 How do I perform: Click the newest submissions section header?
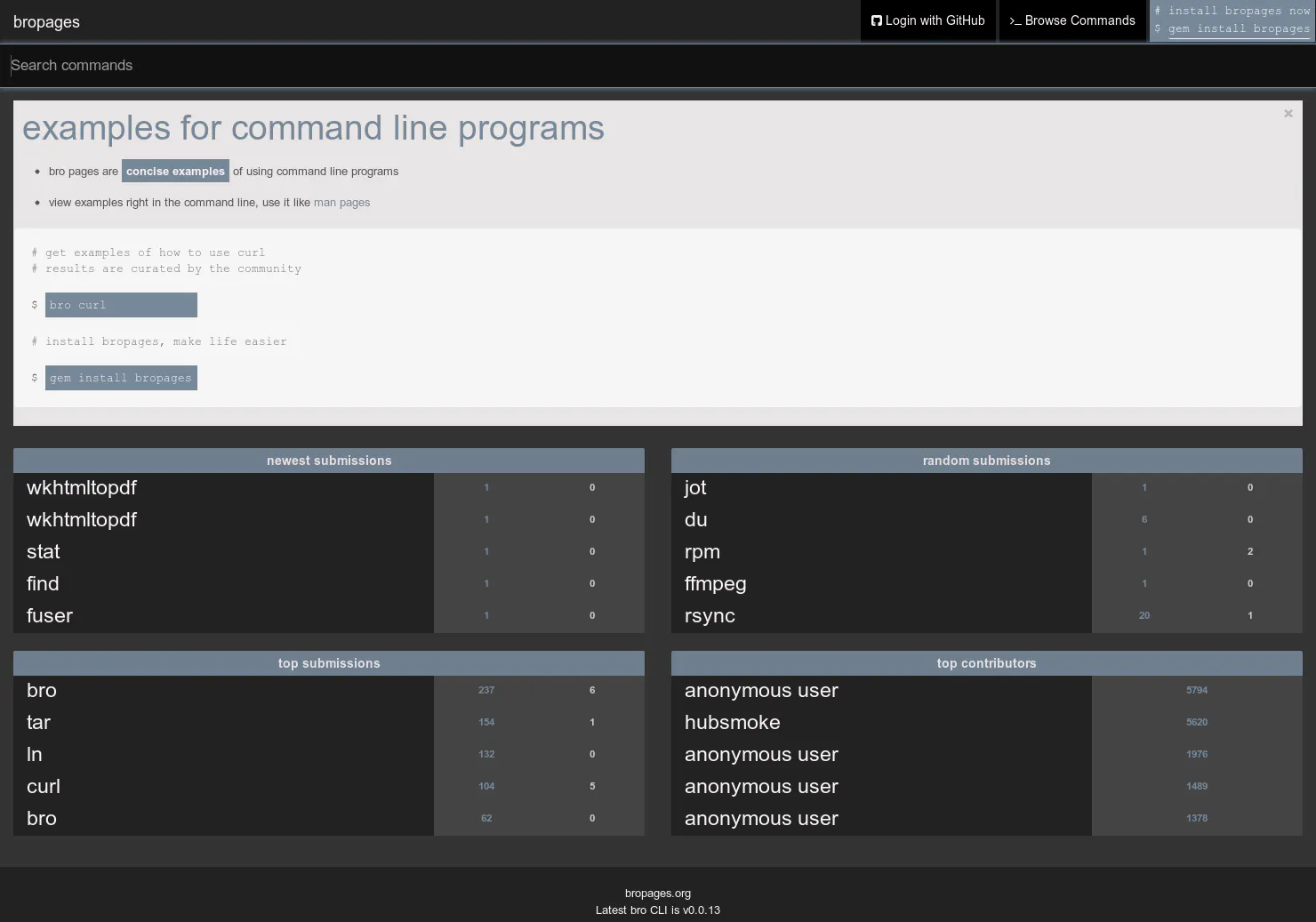329,461
